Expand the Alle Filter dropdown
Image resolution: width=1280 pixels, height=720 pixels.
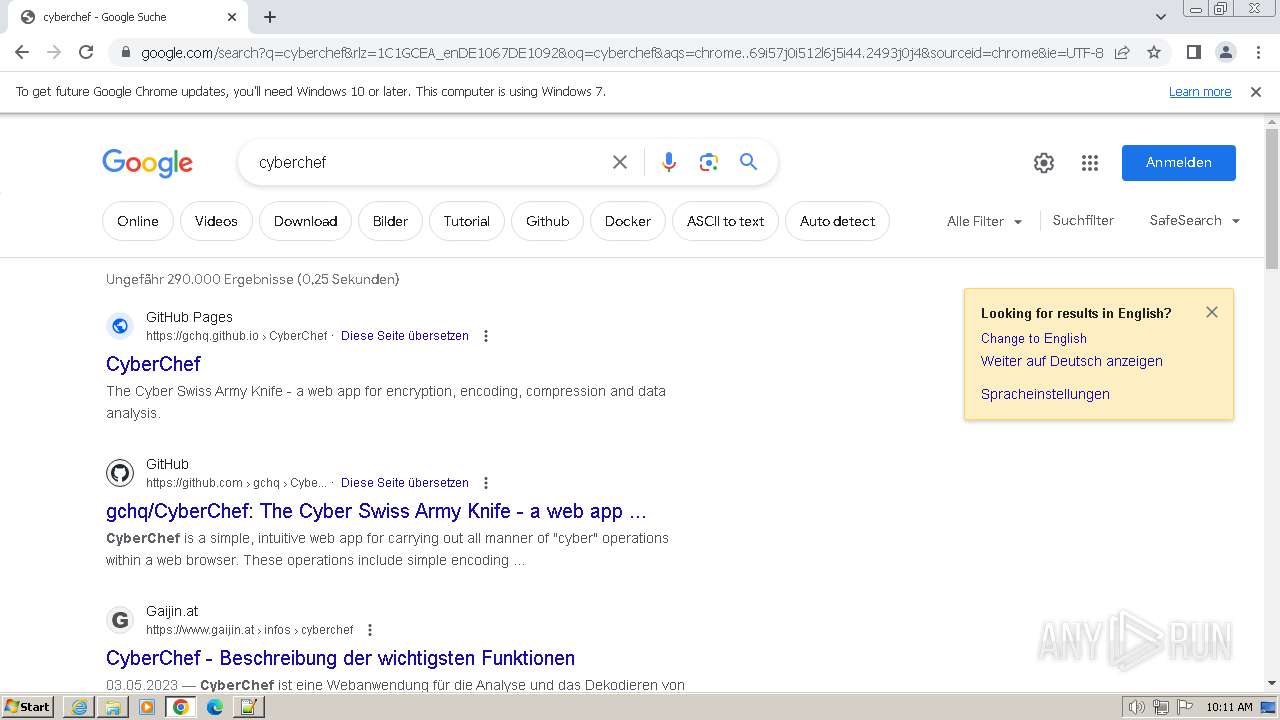[985, 221]
